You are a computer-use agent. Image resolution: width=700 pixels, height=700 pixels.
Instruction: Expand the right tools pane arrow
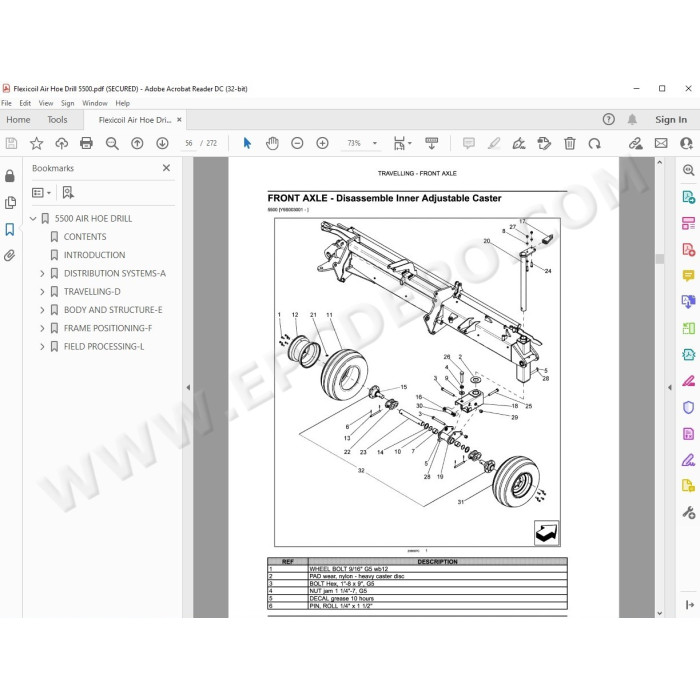(670, 387)
